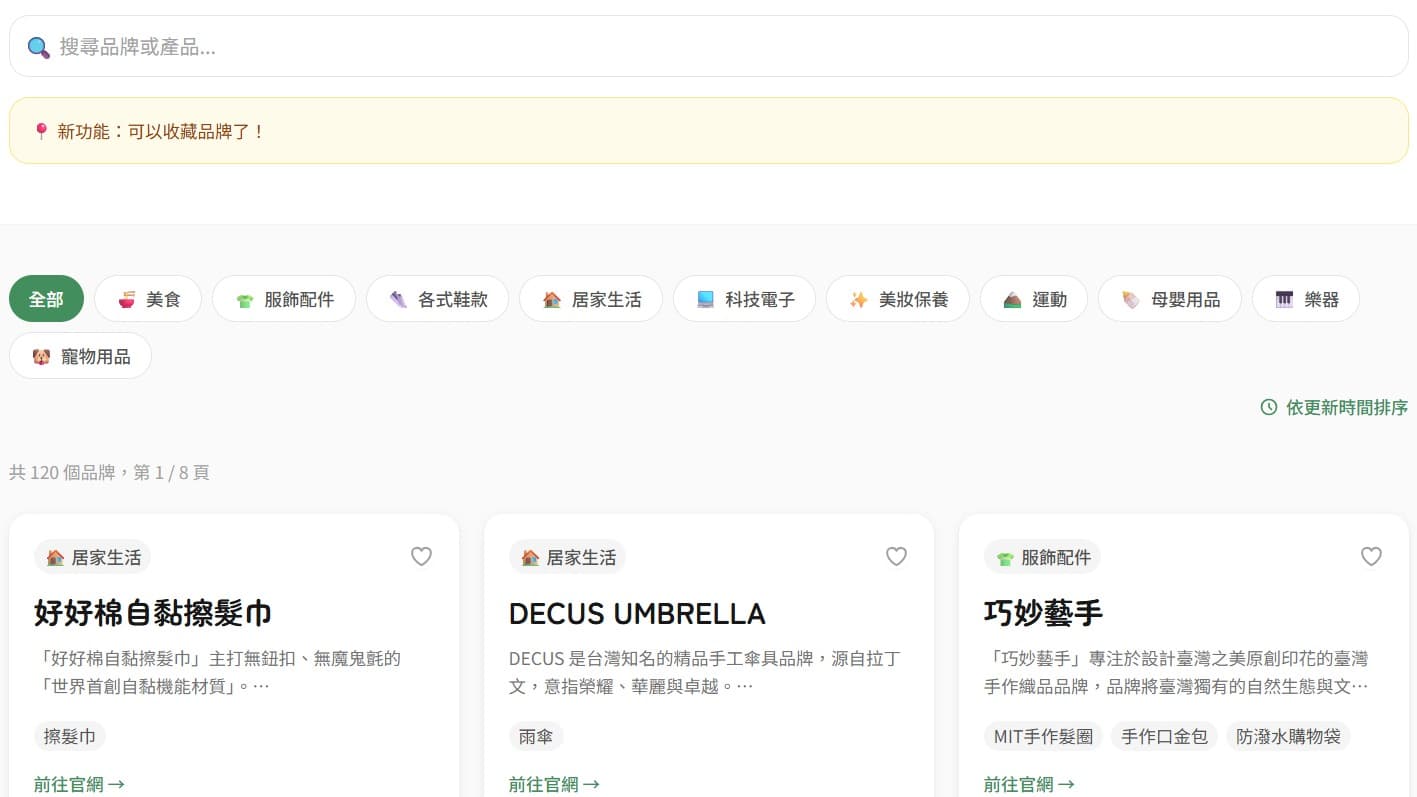Go to 前往官網 for DECUS UMBRELLA
1417x797 pixels.
(x=554, y=784)
